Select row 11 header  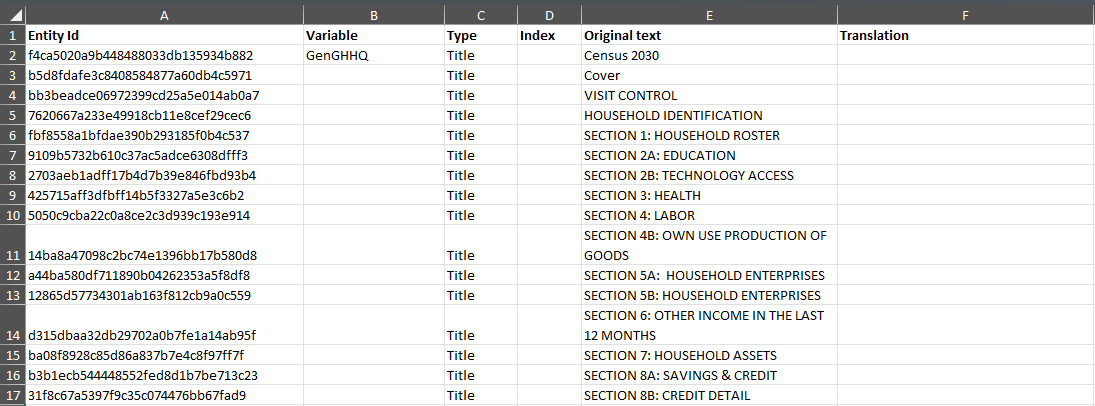(12, 245)
